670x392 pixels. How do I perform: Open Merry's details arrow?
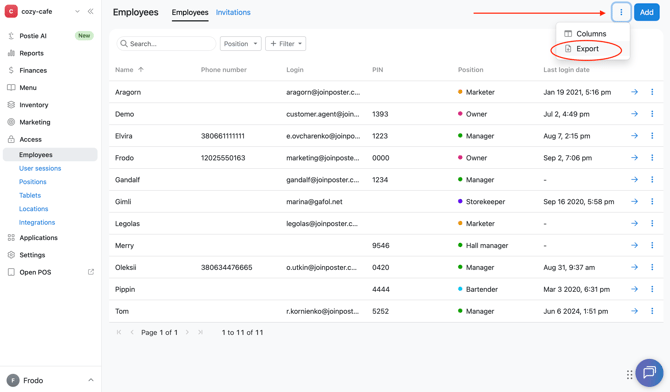pos(635,245)
